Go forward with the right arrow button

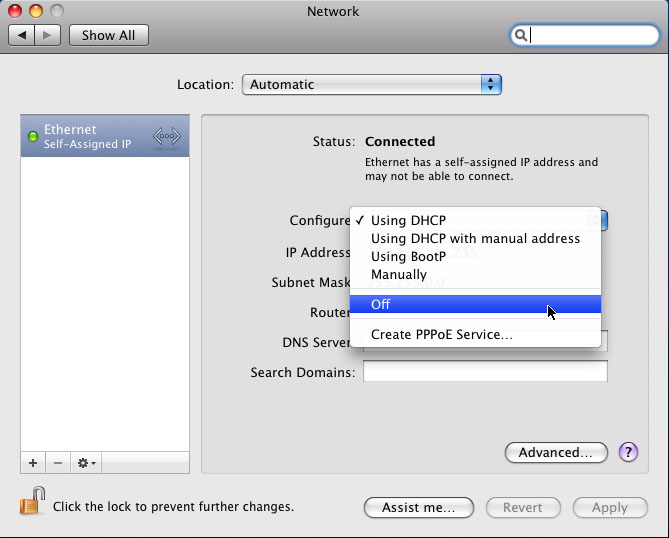(47, 35)
